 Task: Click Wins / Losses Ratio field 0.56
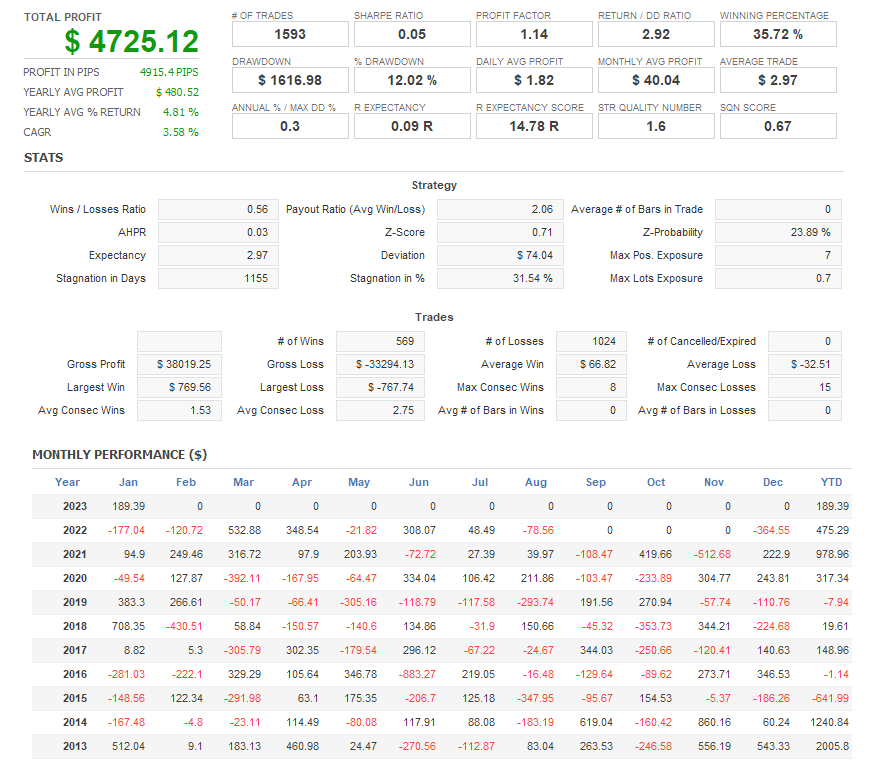218,210
